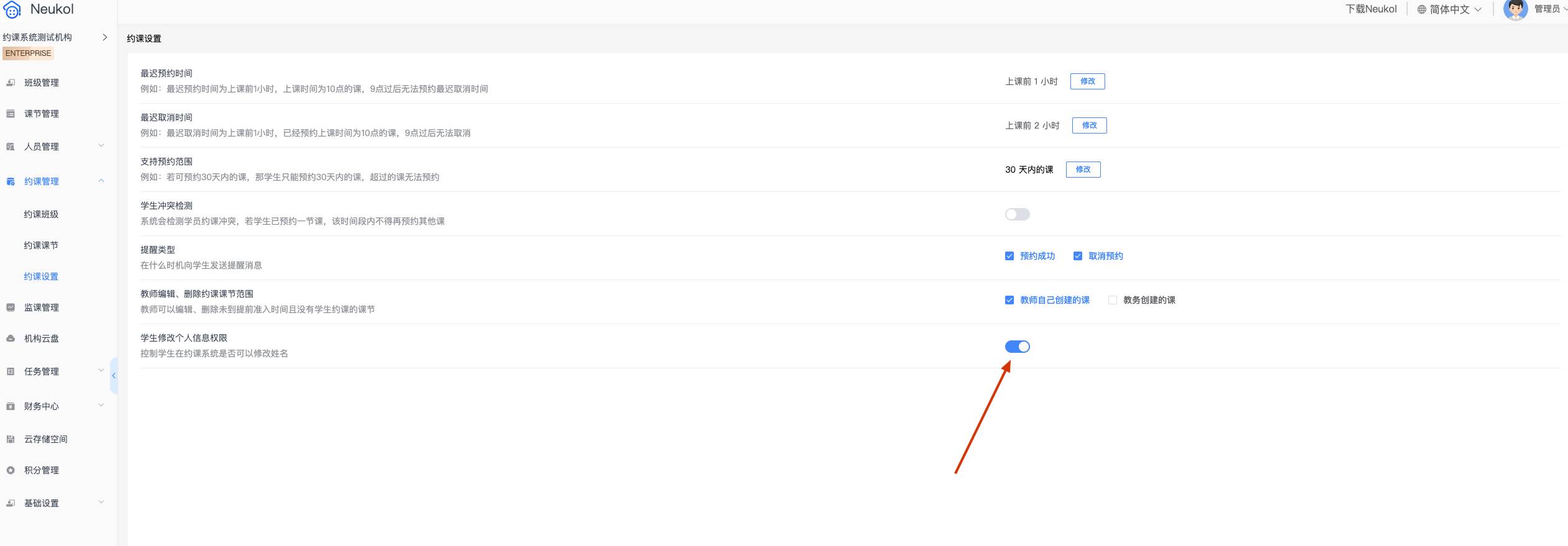Viewport: 1568px width, 546px height.
Task: Click the Neukol brand name text
Action: [52, 9]
